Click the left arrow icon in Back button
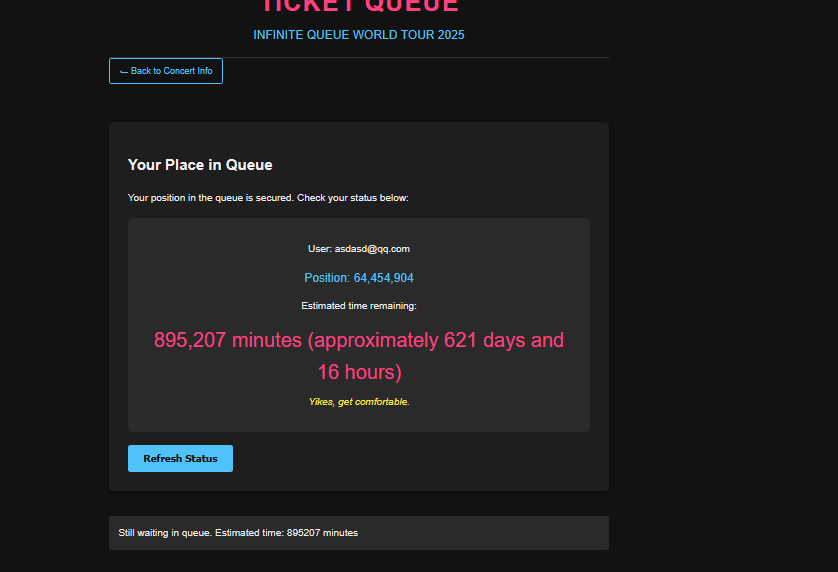 (x=123, y=72)
